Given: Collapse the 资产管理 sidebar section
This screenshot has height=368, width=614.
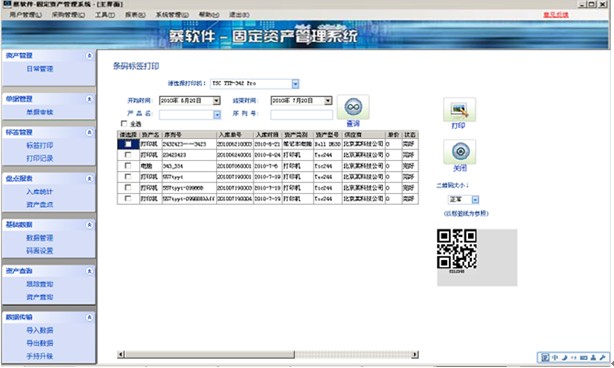Looking at the screenshot, I should pos(89,56).
